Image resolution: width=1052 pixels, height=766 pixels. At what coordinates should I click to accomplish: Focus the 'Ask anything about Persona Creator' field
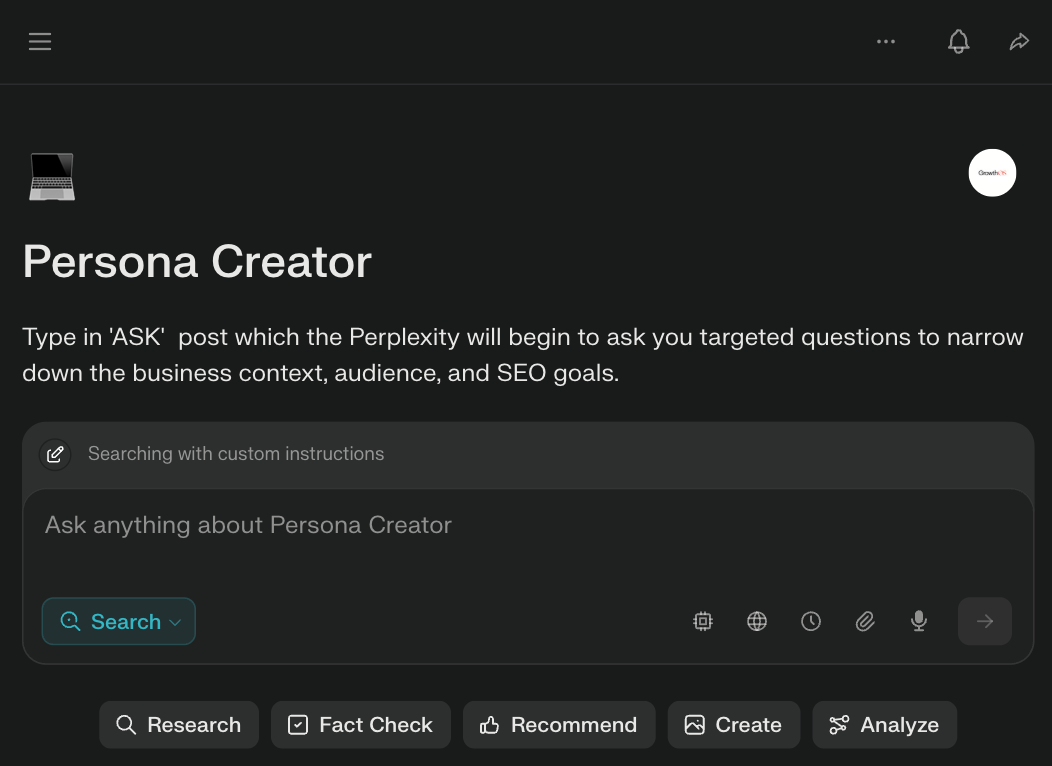[x=528, y=525]
